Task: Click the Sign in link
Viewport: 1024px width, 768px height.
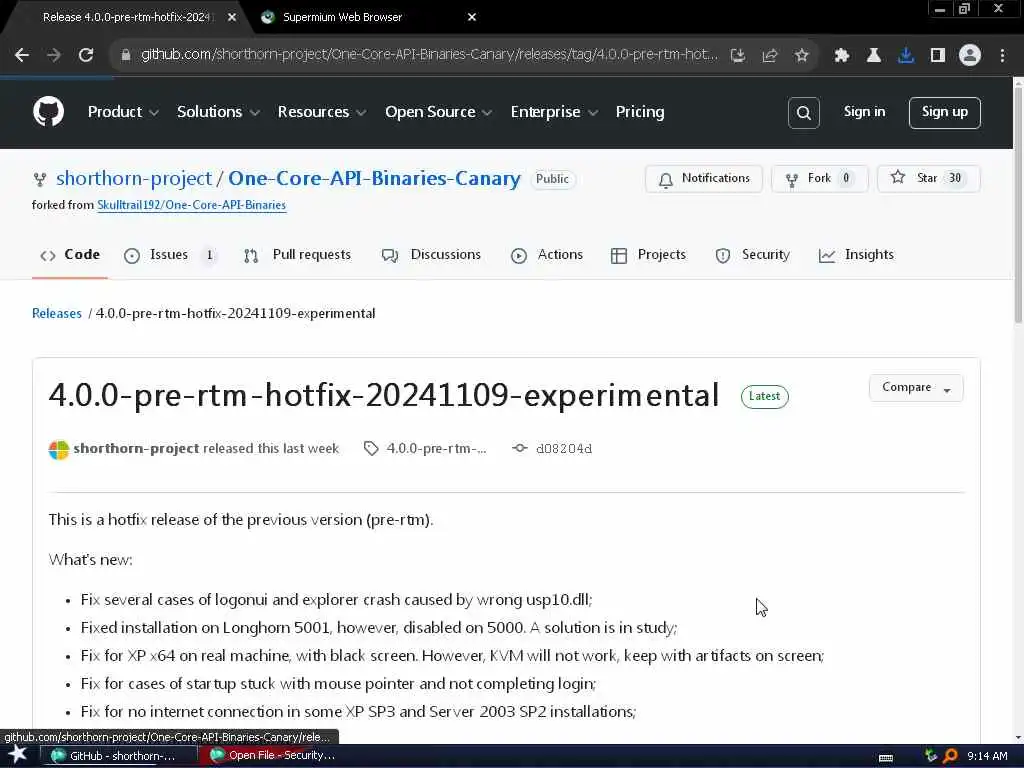Action: (864, 112)
